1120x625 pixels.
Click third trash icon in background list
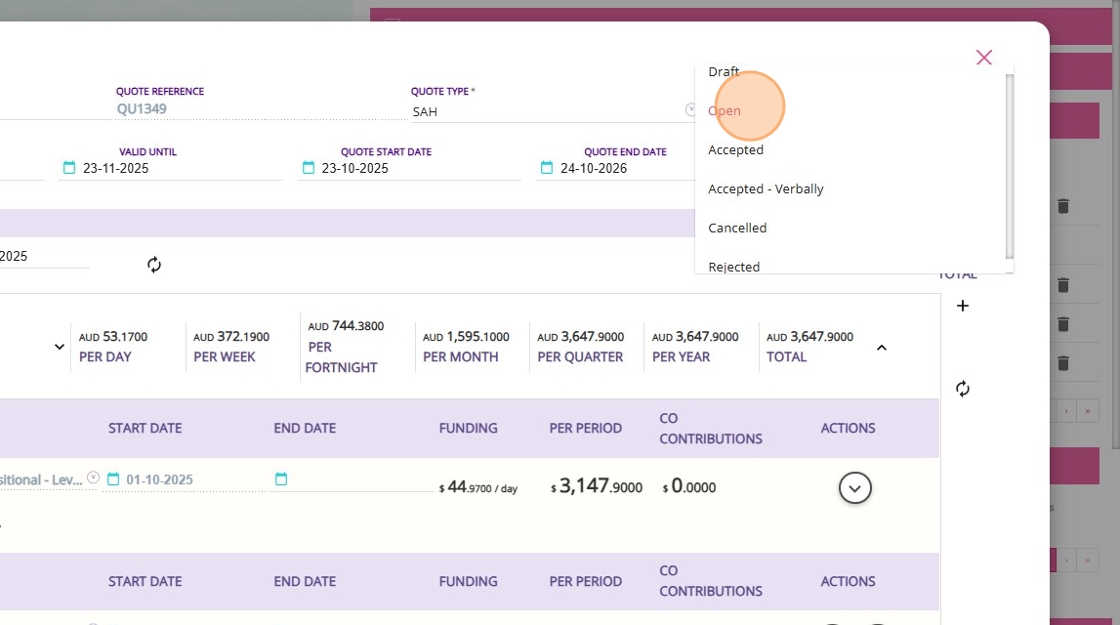pyautogui.click(x=1063, y=324)
